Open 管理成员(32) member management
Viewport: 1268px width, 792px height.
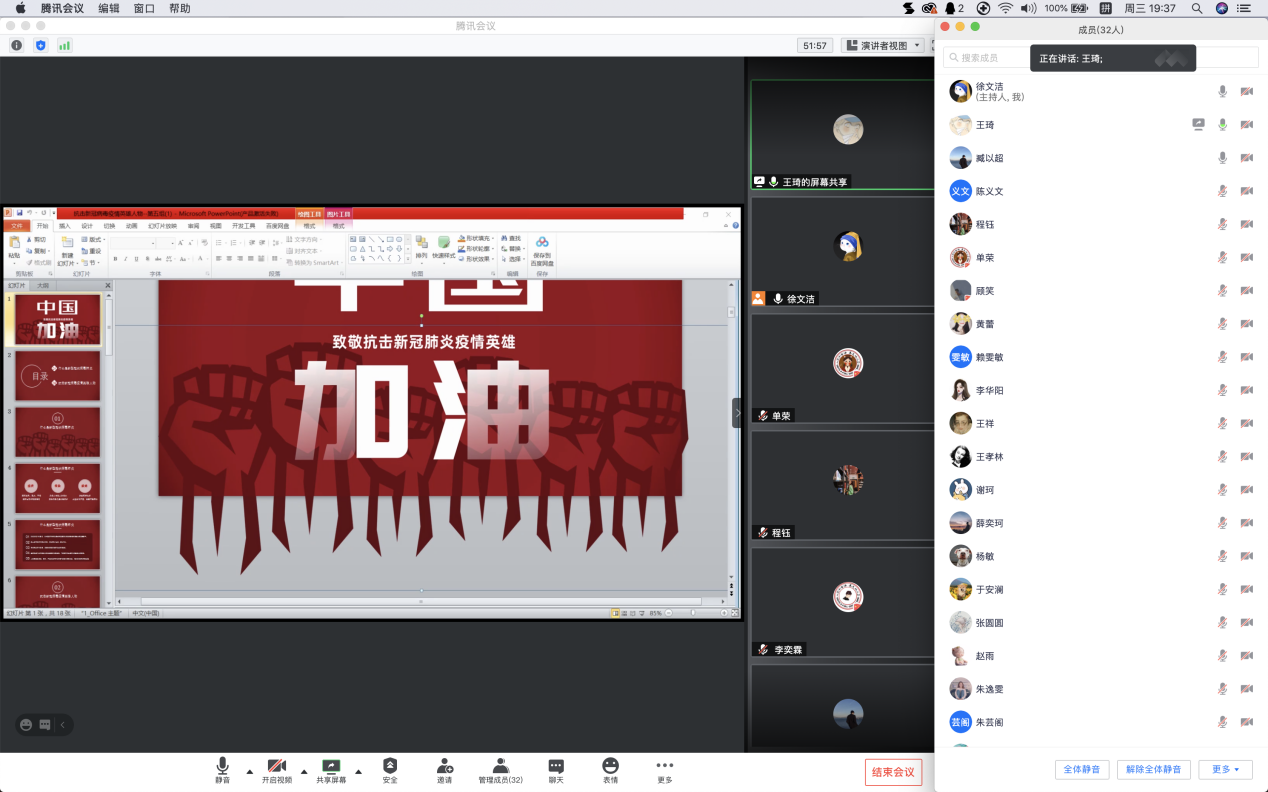[500, 766]
